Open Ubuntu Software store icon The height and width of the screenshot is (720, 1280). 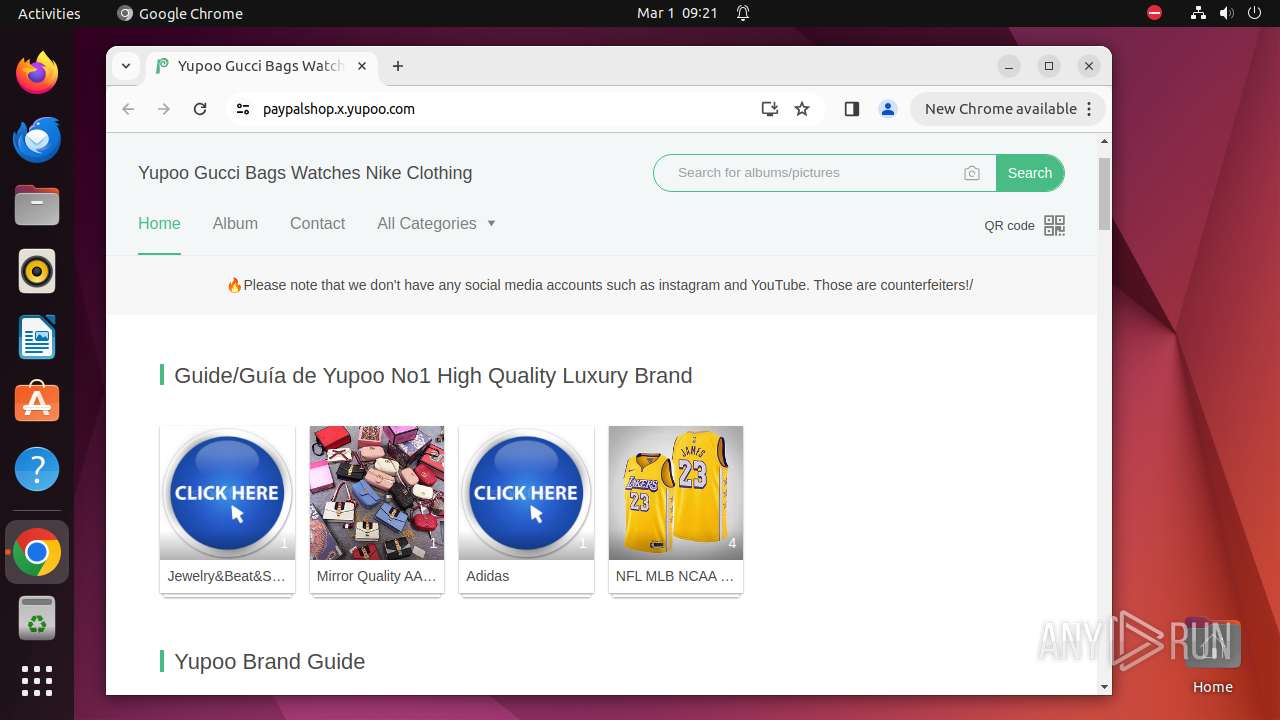click(x=37, y=403)
